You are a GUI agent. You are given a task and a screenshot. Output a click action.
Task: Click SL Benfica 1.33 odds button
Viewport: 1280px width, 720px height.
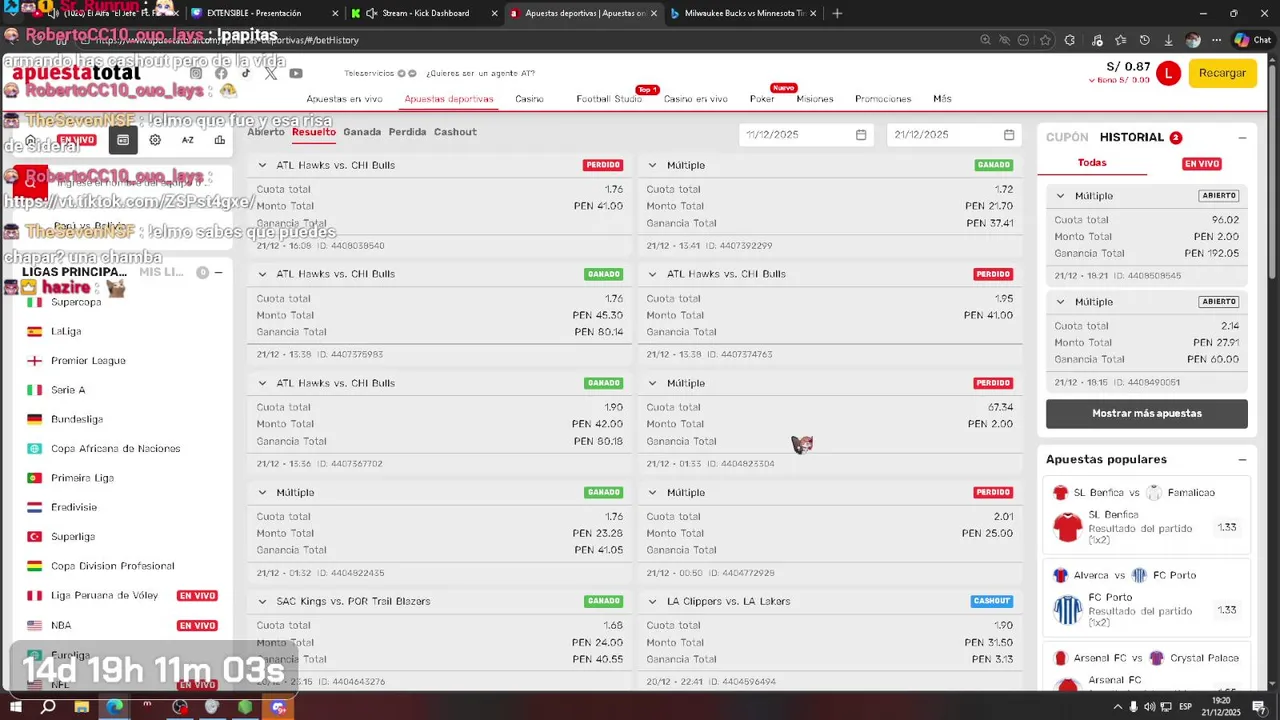click(x=1227, y=527)
